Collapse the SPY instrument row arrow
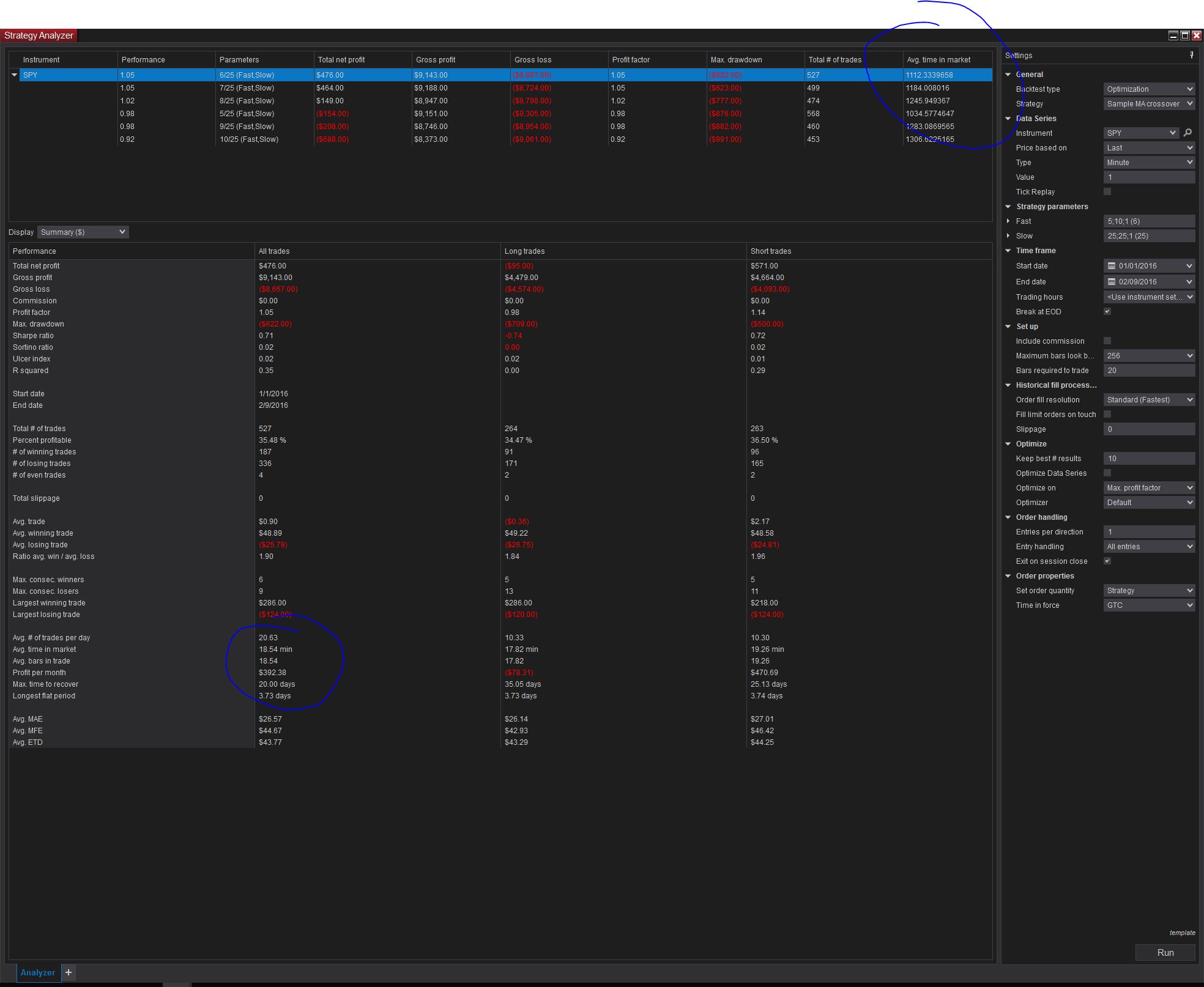This screenshot has width=1204, height=987. 14,75
